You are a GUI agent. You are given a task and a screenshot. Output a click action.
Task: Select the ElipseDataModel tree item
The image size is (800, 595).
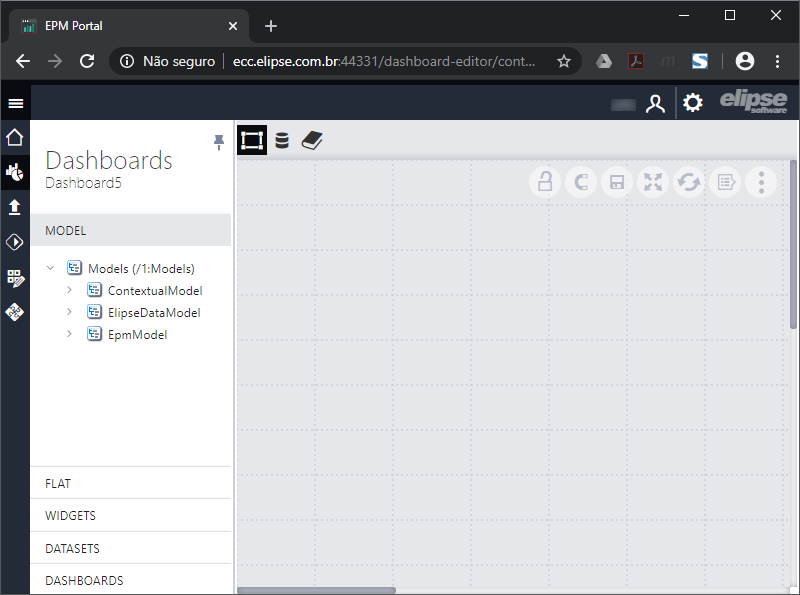tap(154, 312)
